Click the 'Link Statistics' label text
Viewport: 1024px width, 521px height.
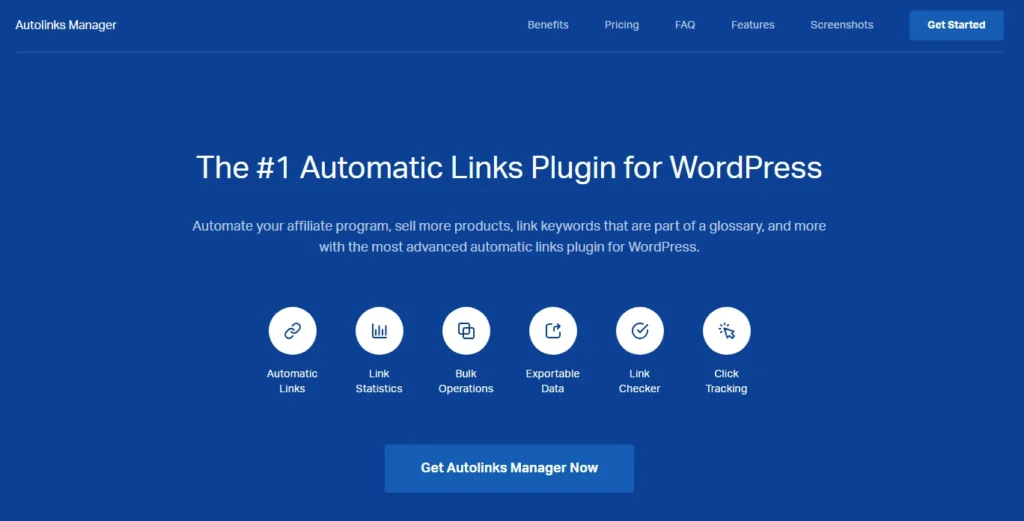coord(379,381)
